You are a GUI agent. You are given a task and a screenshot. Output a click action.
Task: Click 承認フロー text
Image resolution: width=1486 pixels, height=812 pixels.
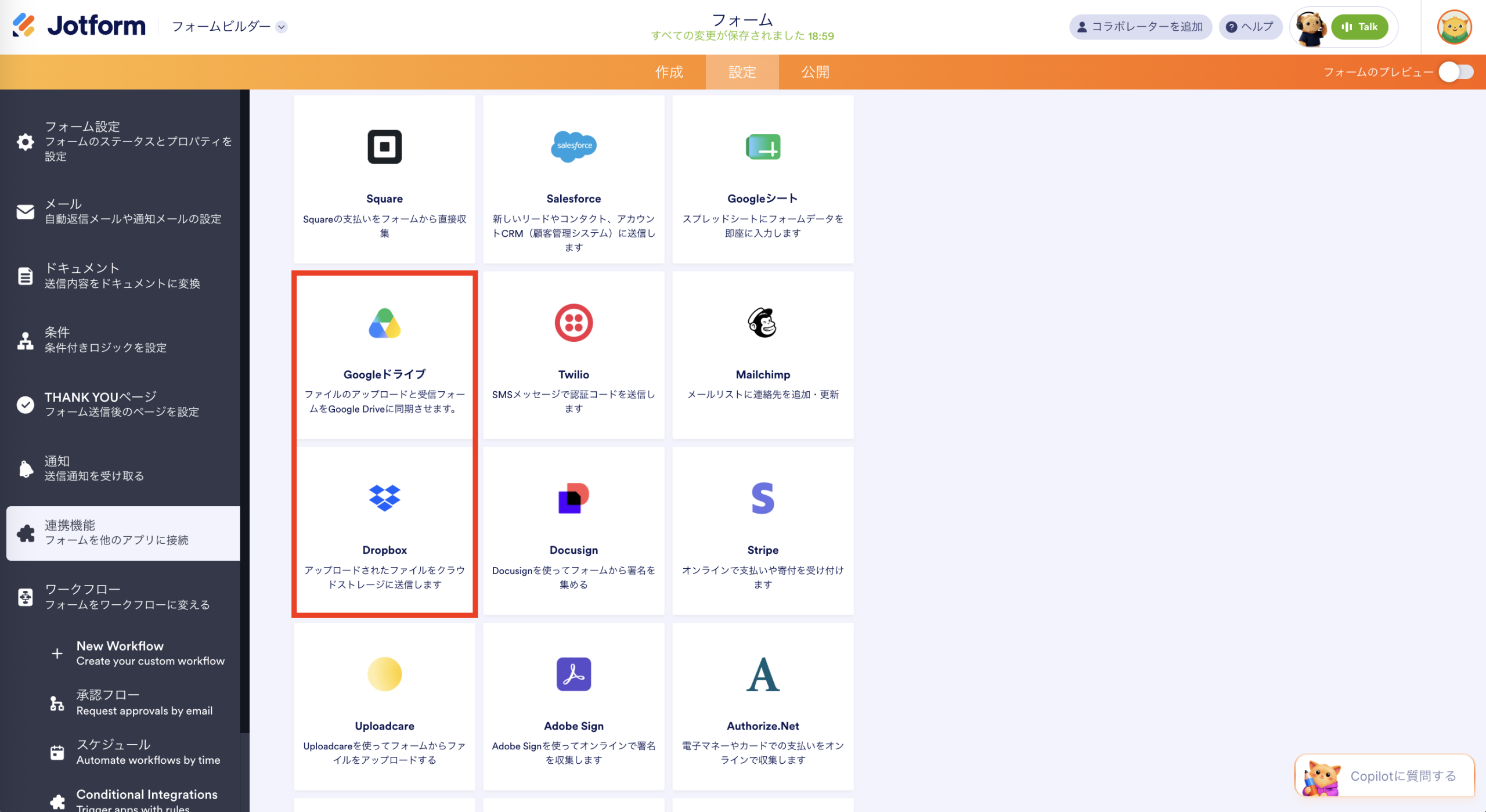[x=108, y=695]
